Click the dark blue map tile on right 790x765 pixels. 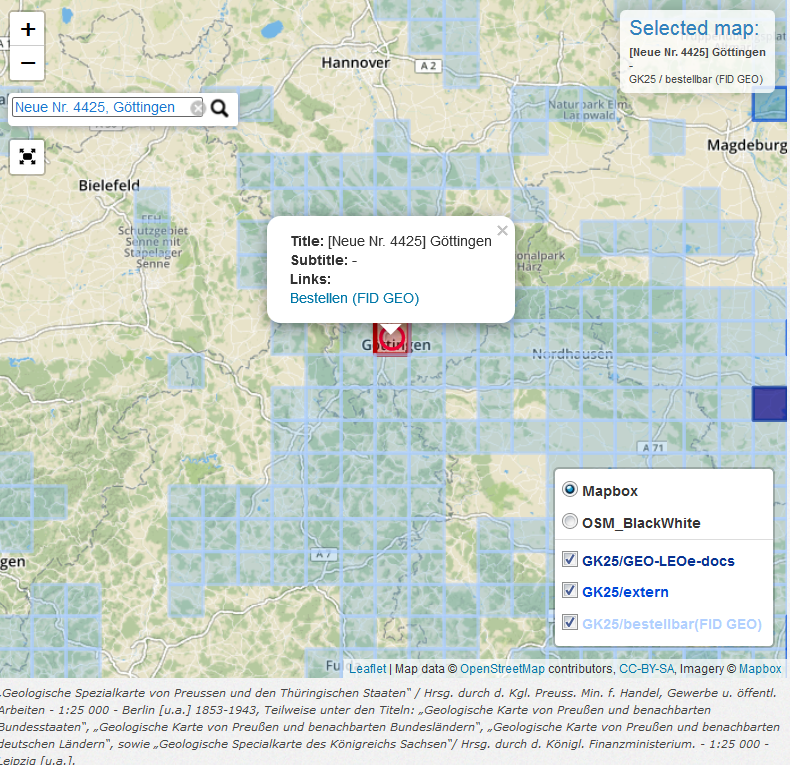(x=769, y=403)
